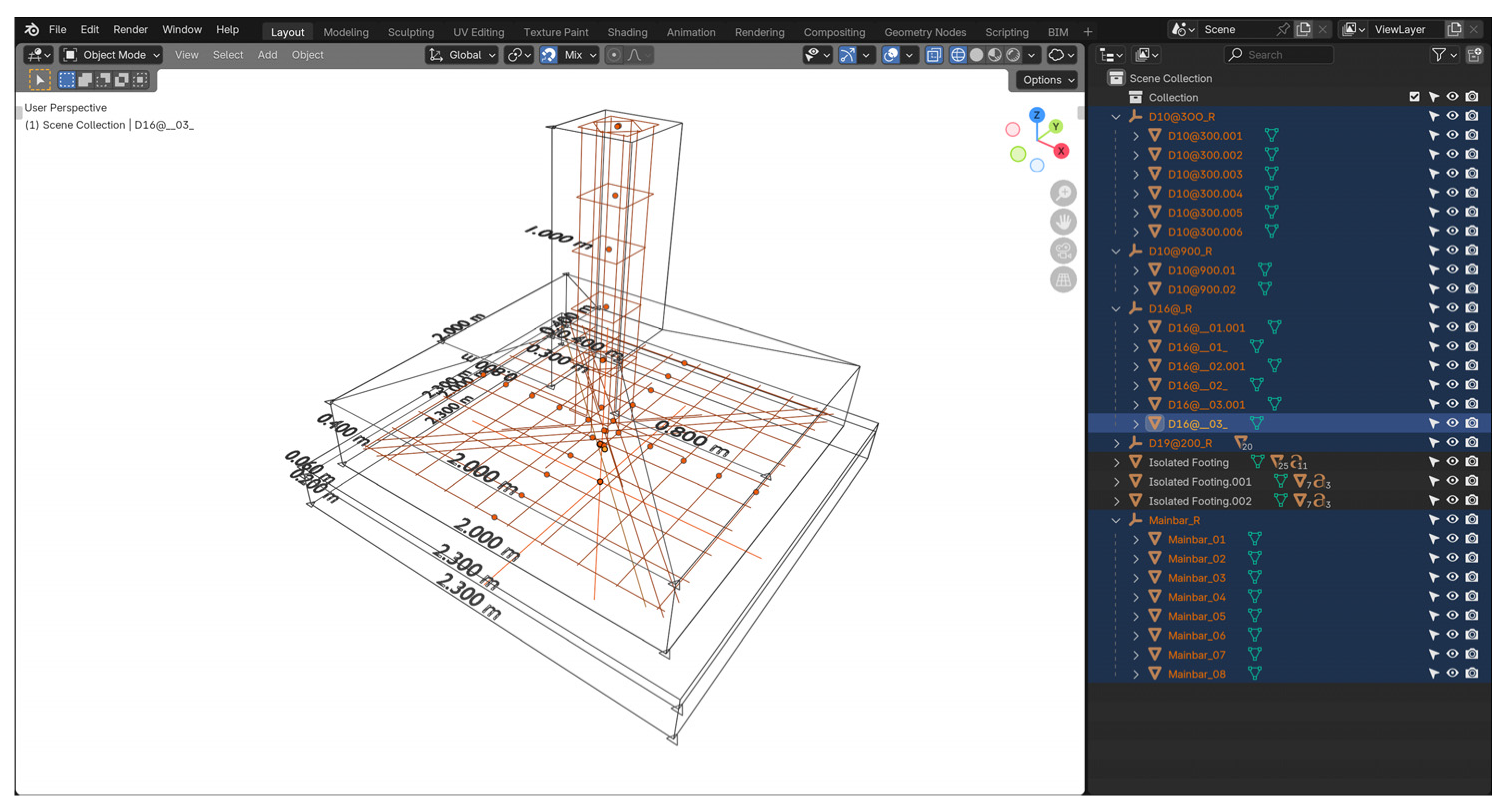
Task: Hide Mainbar_01 using its eye icon
Action: (x=1453, y=539)
